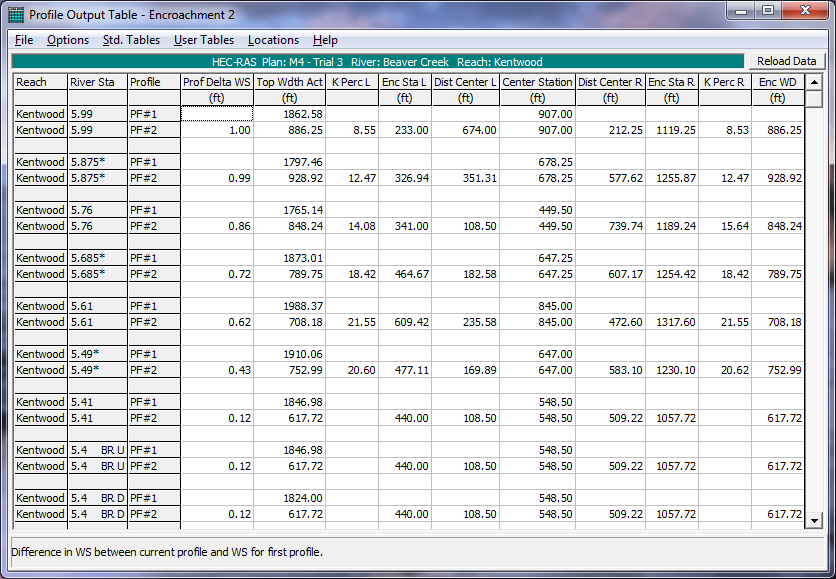Open the Std. Tables menu
This screenshot has height=579, width=836.
pyautogui.click(x=131, y=40)
